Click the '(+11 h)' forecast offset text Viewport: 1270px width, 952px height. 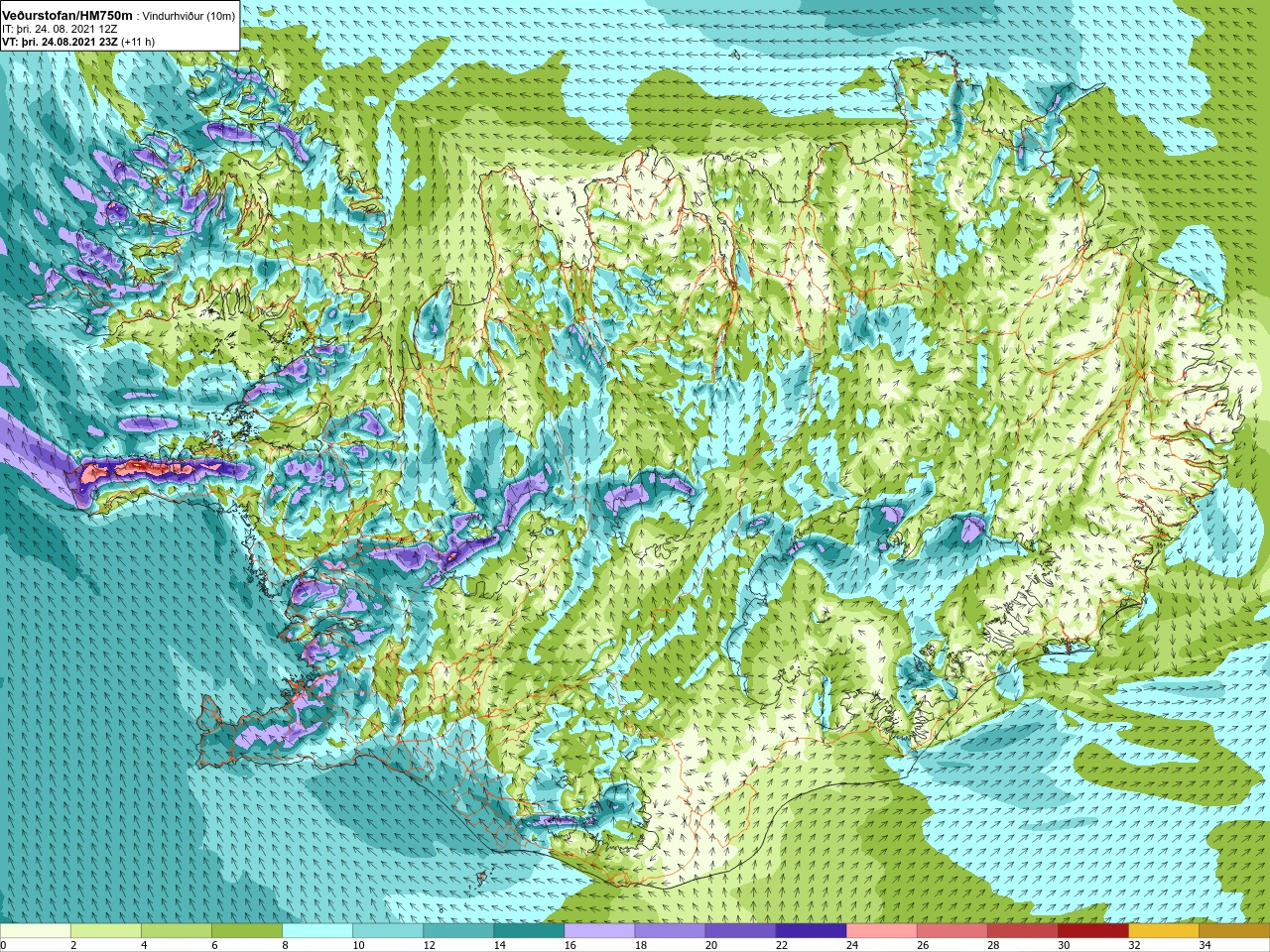click(x=138, y=42)
